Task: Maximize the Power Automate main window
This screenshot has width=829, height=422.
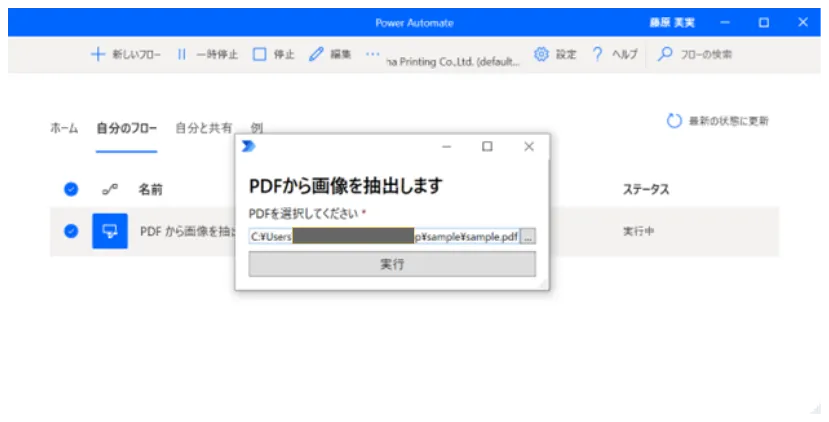Action: tap(764, 22)
